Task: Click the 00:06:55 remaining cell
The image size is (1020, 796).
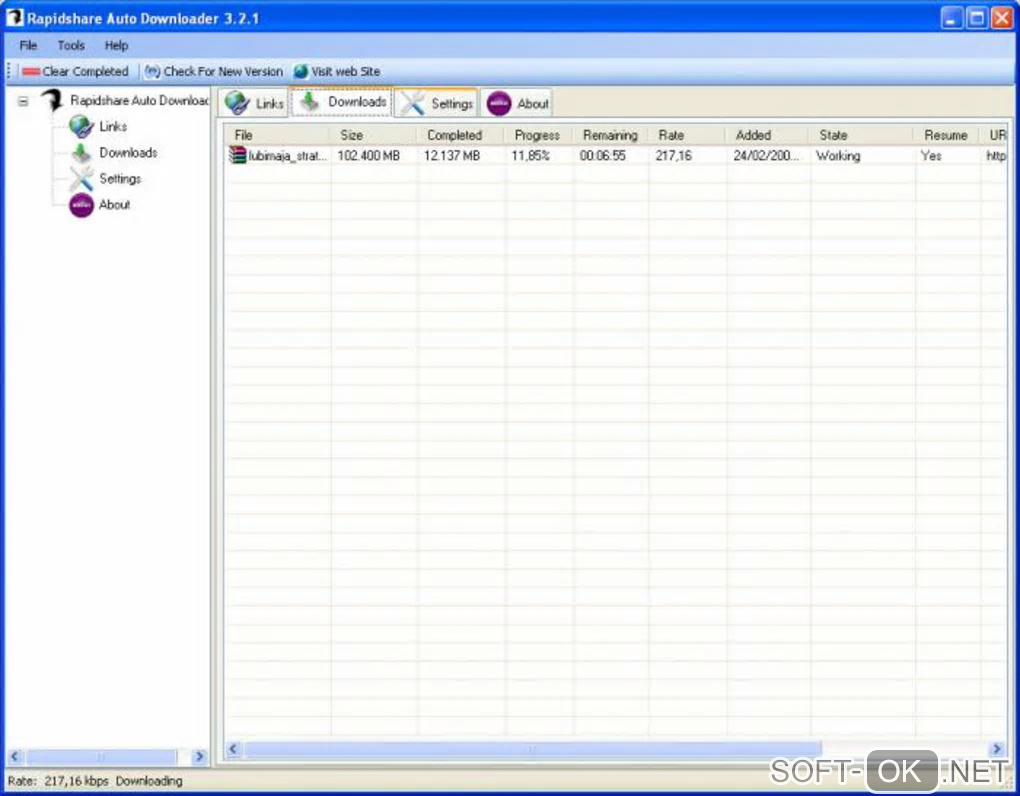Action: tap(602, 156)
